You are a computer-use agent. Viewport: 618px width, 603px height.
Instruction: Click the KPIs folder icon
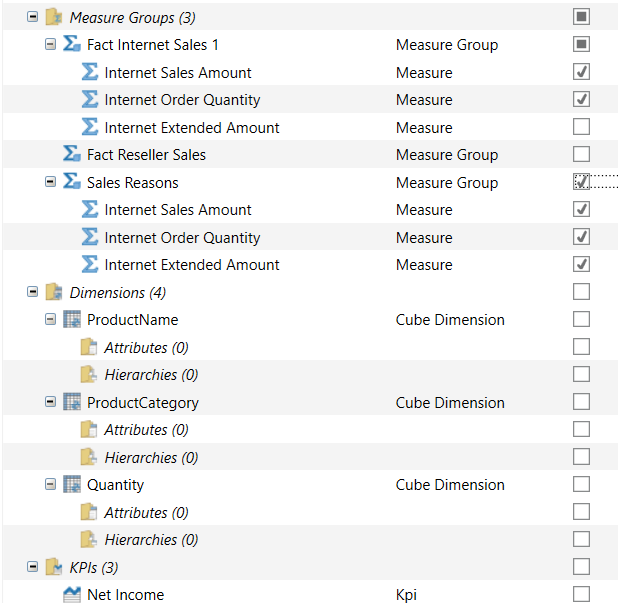(53, 567)
